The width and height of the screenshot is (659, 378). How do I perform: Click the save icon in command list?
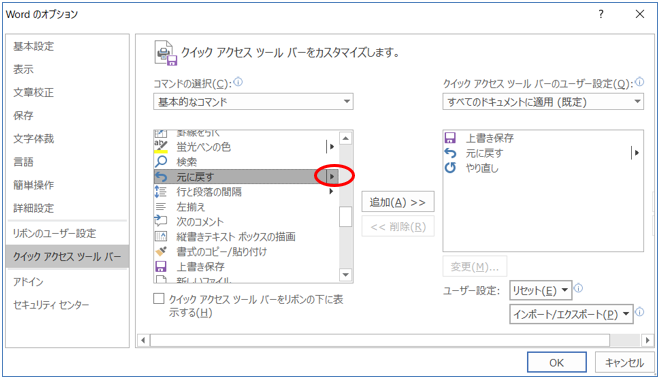coord(161,266)
